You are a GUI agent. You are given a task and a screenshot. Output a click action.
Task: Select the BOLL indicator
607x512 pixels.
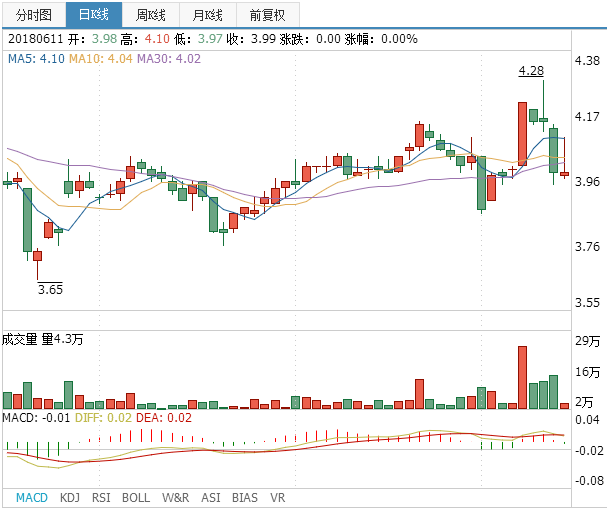click(136, 498)
